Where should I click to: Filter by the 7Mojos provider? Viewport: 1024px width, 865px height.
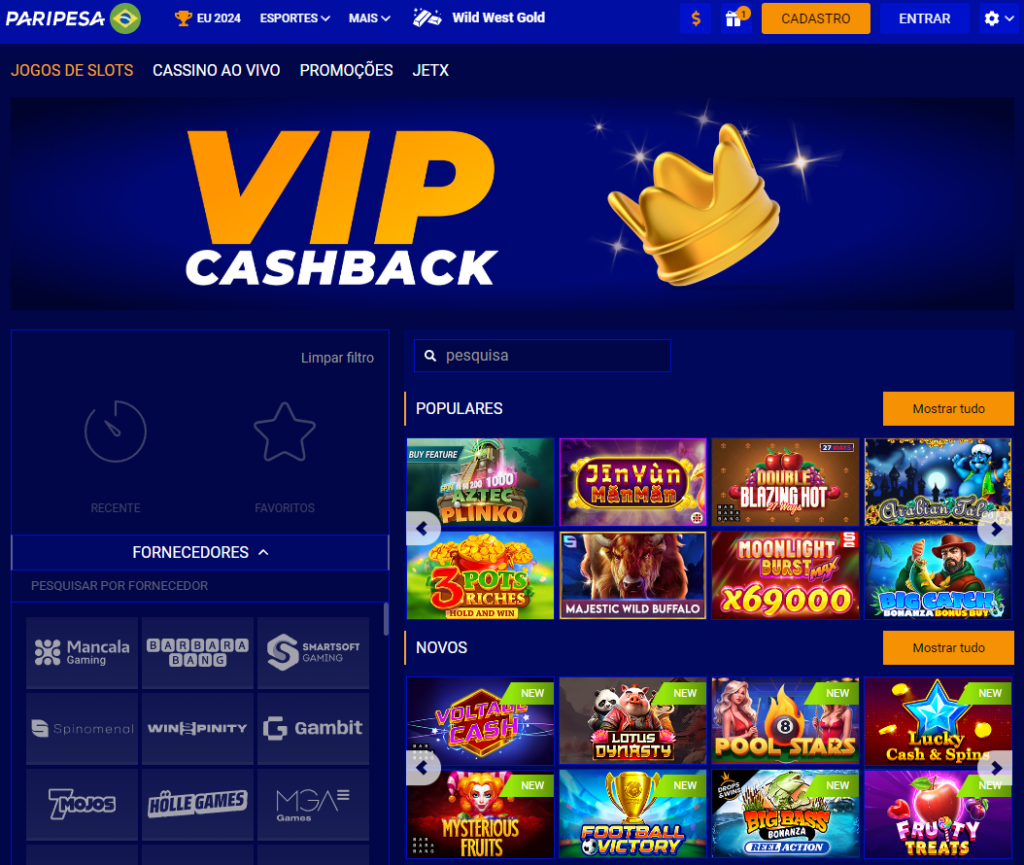[82, 804]
